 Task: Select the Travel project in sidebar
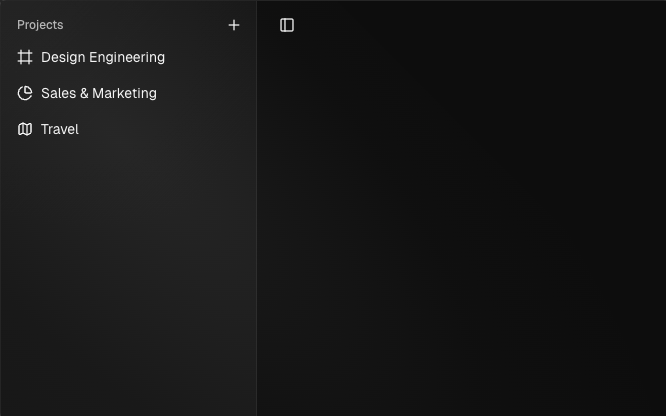coord(59,129)
